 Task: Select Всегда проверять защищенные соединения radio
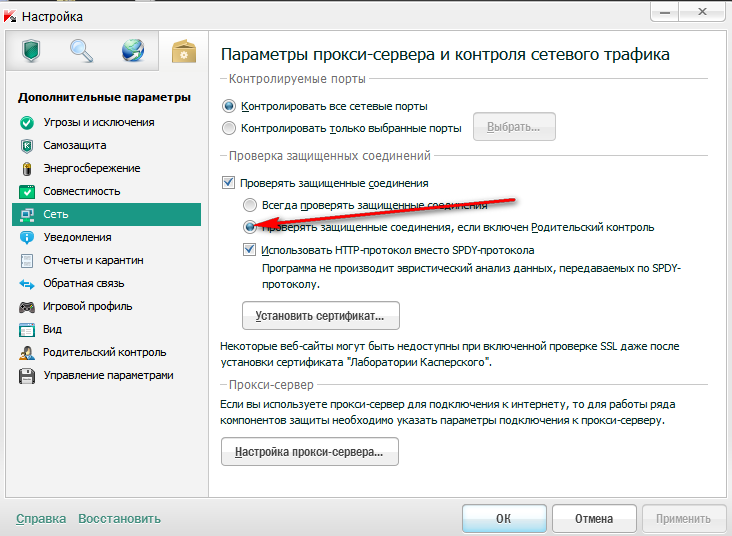(250, 205)
